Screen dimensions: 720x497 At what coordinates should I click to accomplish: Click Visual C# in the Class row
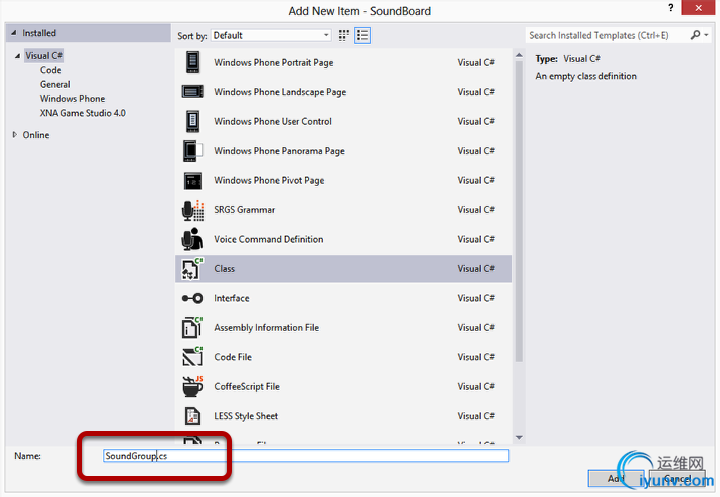[x=476, y=269]
